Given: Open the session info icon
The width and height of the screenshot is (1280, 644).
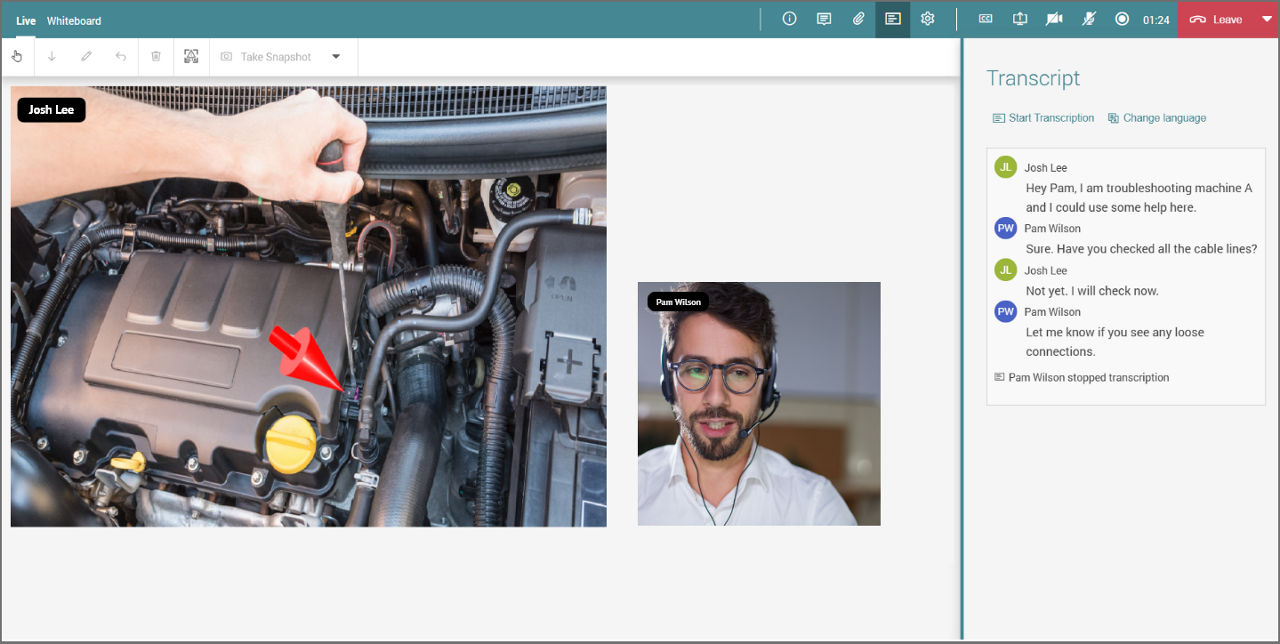Looking at the screenshot, I should click(789, 19).
